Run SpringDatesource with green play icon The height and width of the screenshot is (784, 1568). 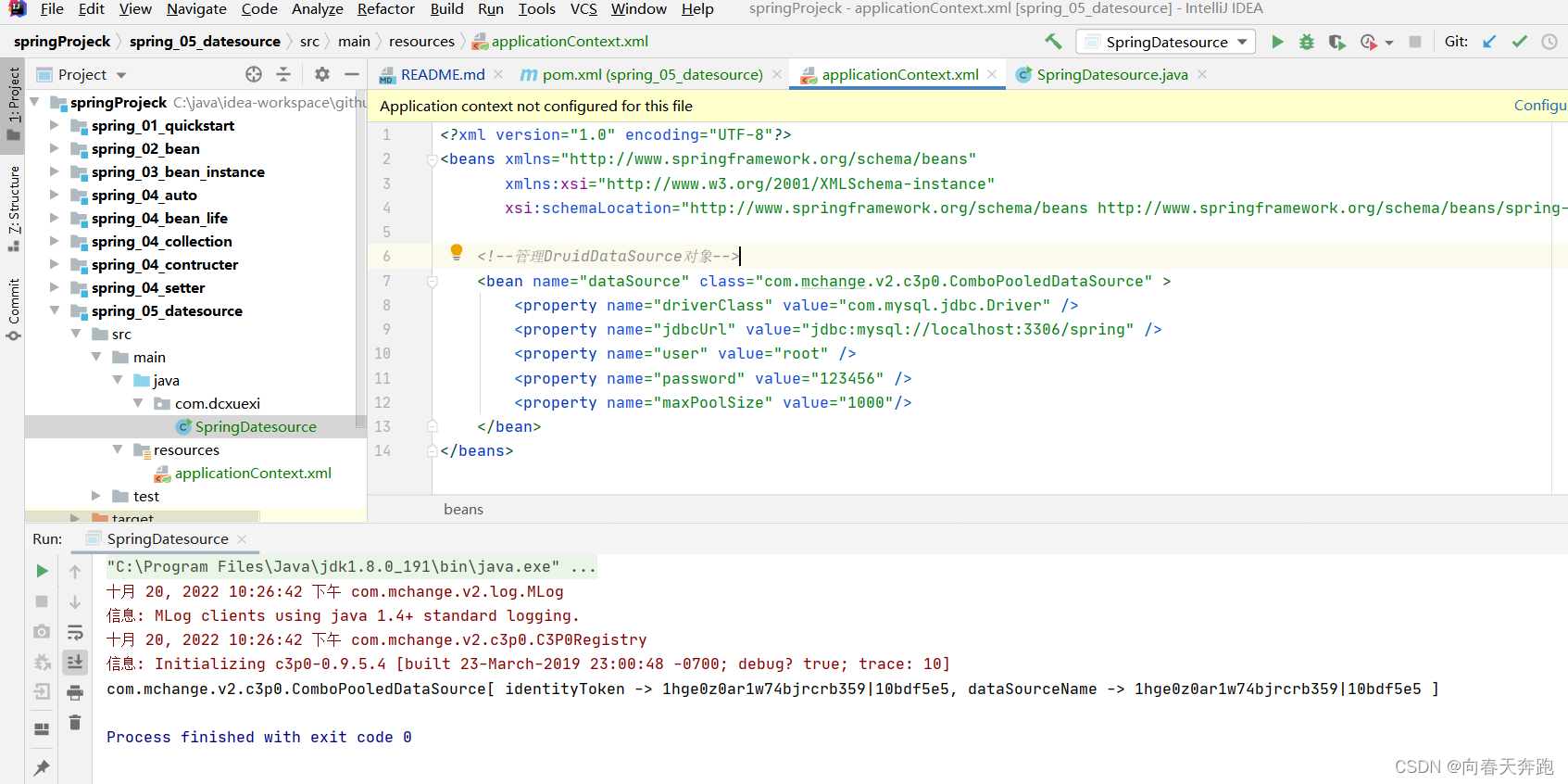click(1277, 42)
